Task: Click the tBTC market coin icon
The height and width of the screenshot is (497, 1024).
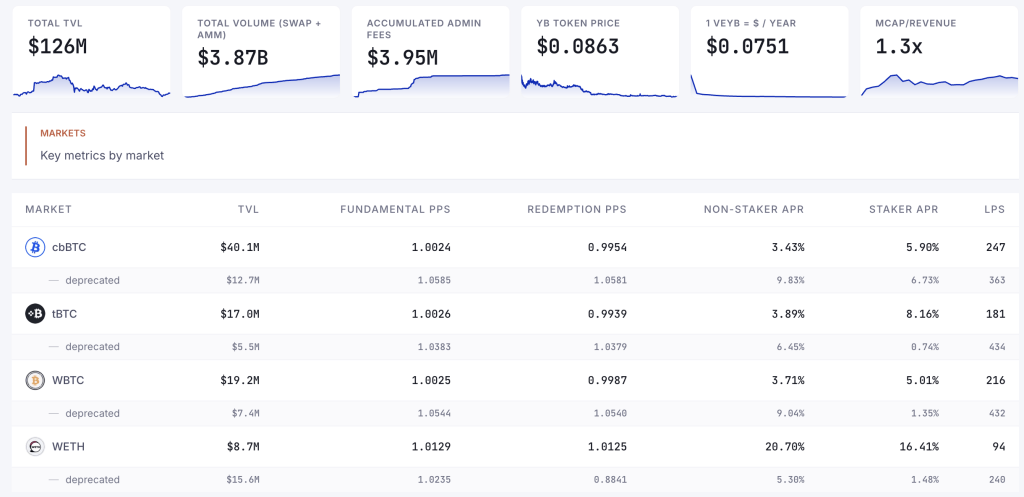Action: (x=35, y=314)
